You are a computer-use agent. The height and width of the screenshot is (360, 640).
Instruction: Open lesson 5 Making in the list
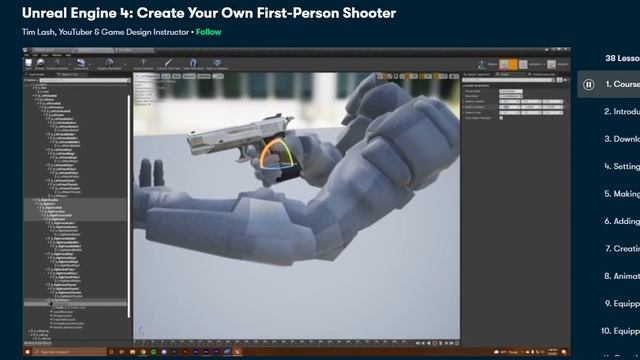[622, 193]
